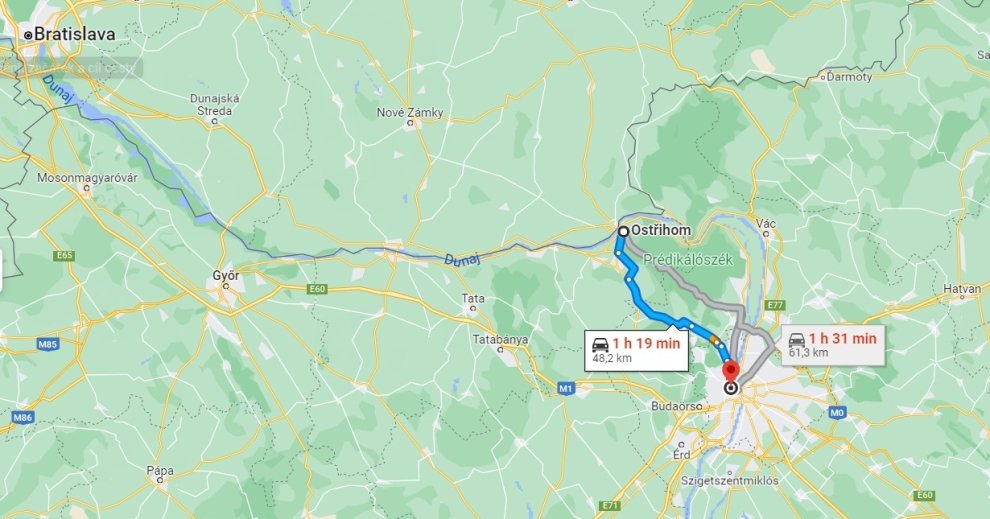Click the Hatvan town label
The width and height of the screenshot is (990, 519).
pos(962,289)
